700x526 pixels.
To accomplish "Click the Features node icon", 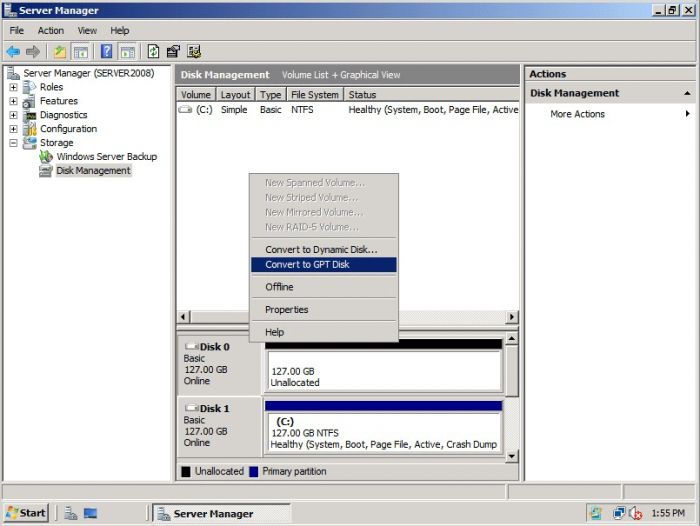I will (29, 101).
